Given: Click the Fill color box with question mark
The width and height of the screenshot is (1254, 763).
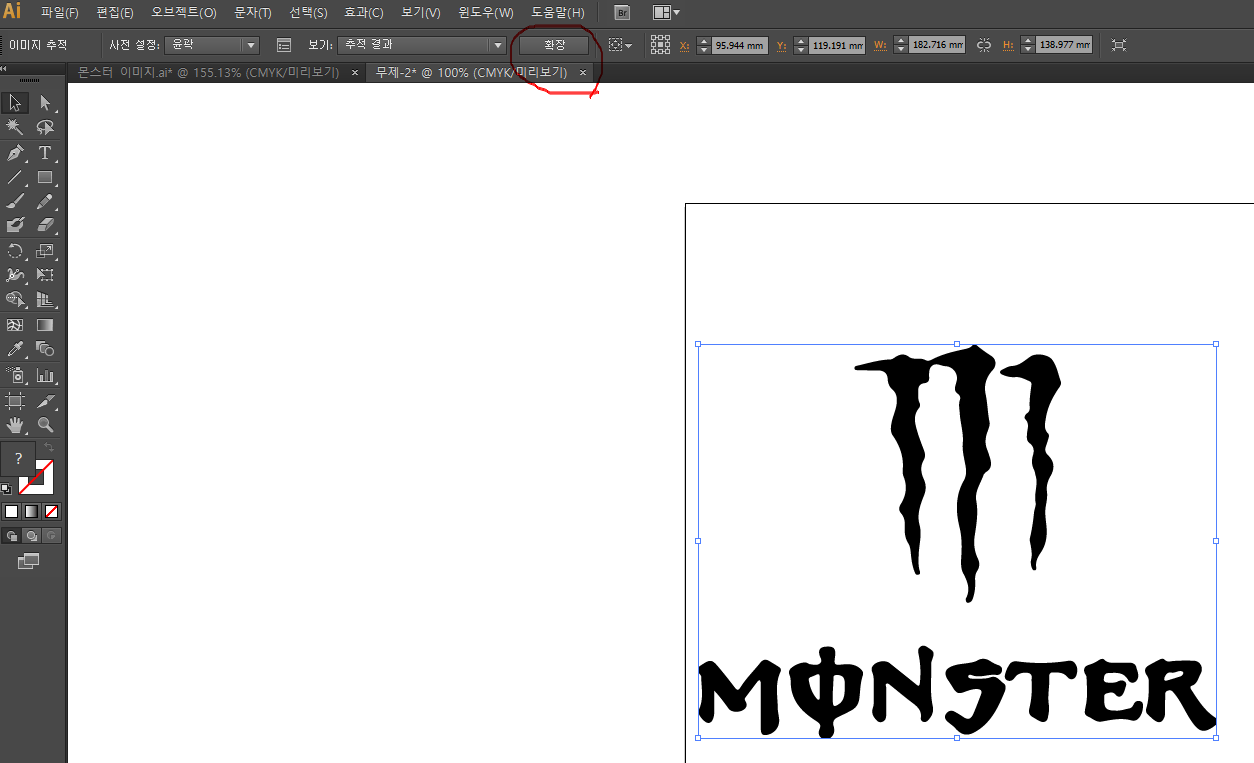Looking at the screenshot, I should 18,458.
